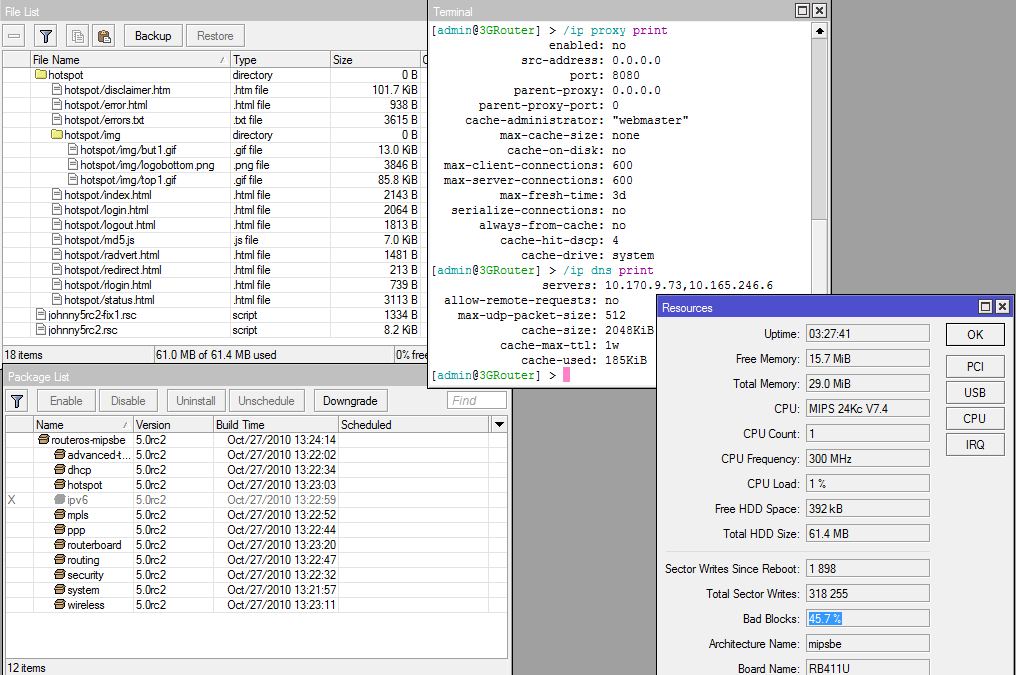Open the Package List filter funnel
Viewport: 1016px width, 675px height.
click(x=17, y=401)
